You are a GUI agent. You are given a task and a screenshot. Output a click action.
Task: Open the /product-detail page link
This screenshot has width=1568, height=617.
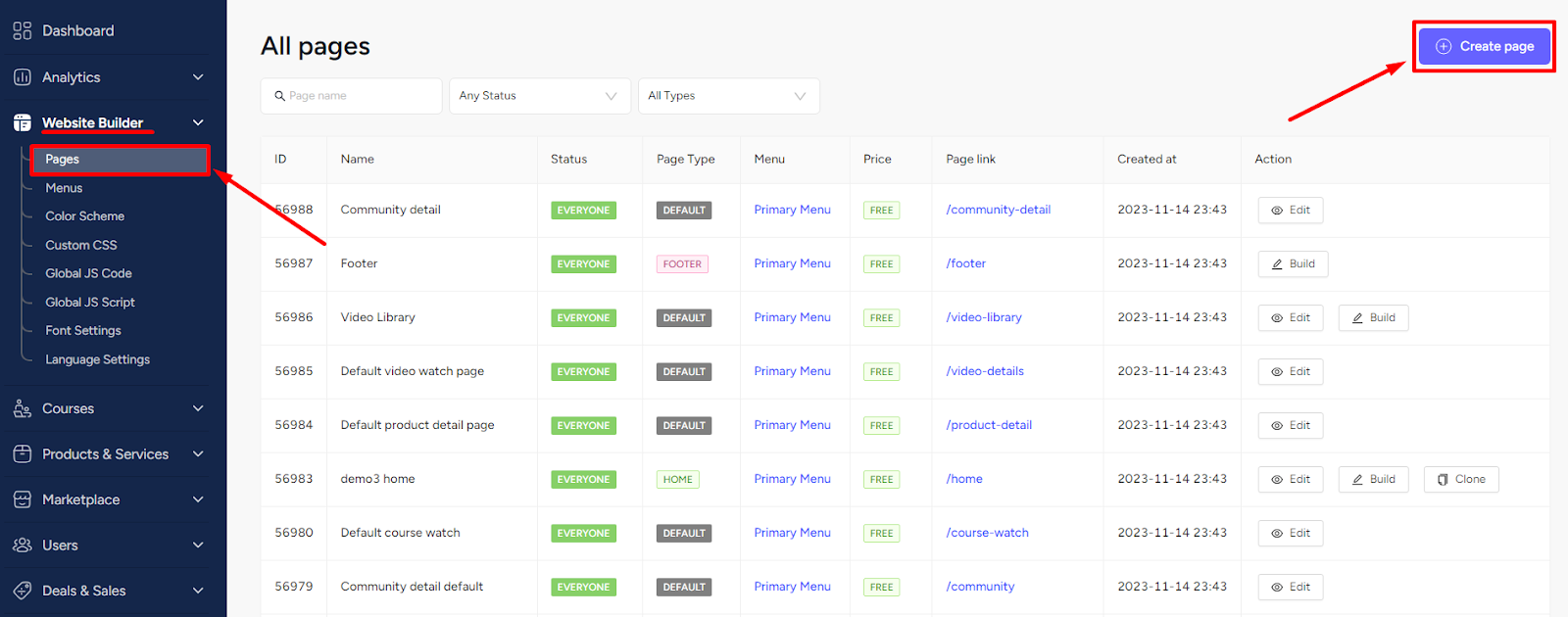pyautogui.click(x=988, y=425)
